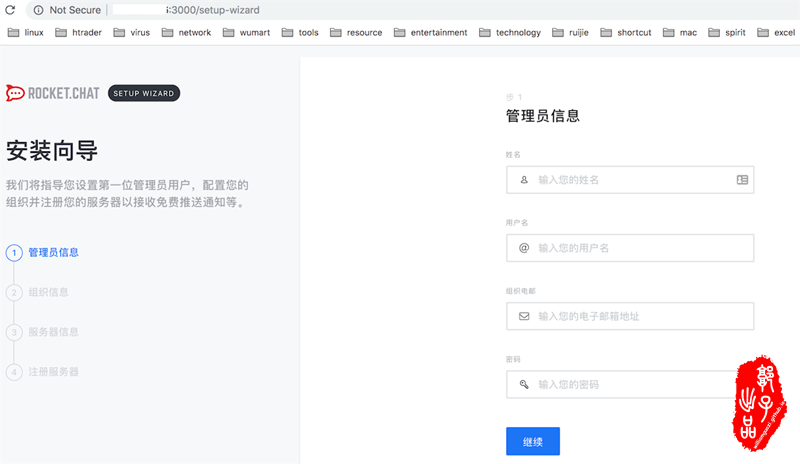Open the network bookmarks folder
This screenshot has height=464, width=800.
[186, 33]
